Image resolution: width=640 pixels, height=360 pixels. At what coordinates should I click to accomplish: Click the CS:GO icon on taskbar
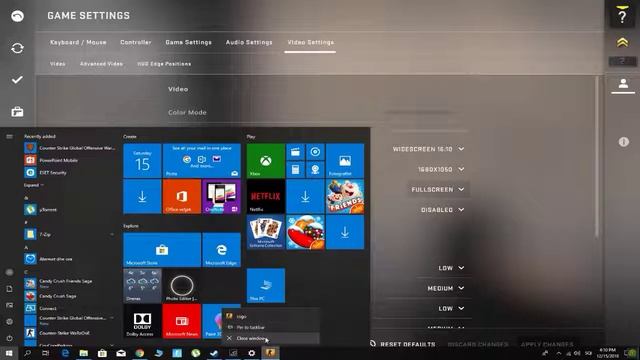point(270,353)
